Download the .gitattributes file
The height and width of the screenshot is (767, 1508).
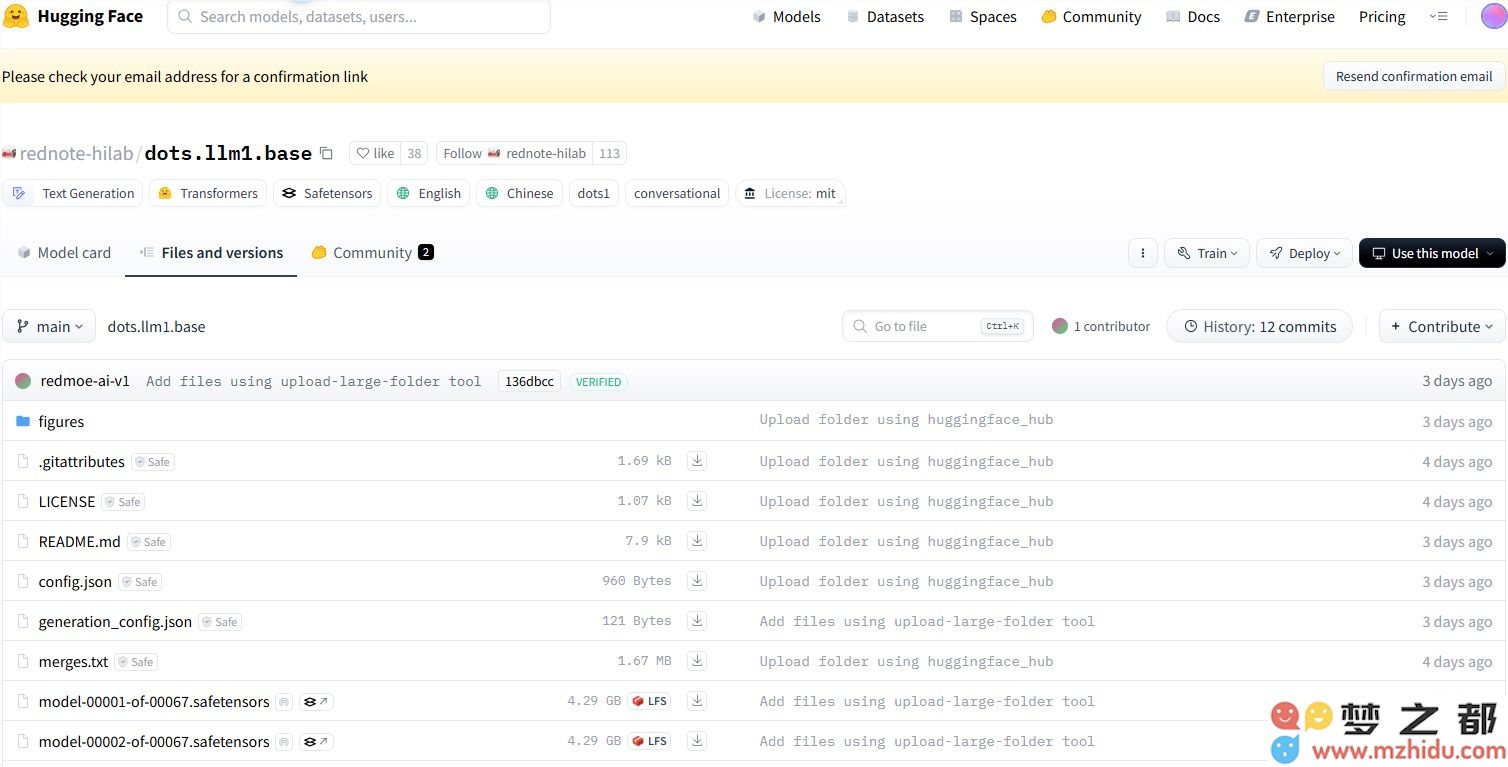697,461
